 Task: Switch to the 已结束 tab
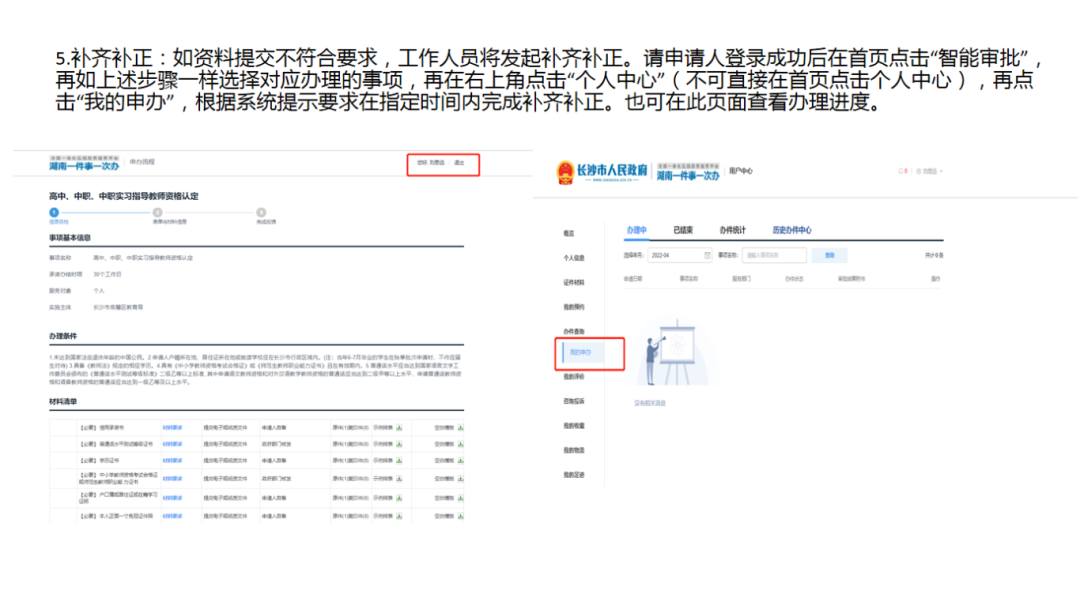683,230
